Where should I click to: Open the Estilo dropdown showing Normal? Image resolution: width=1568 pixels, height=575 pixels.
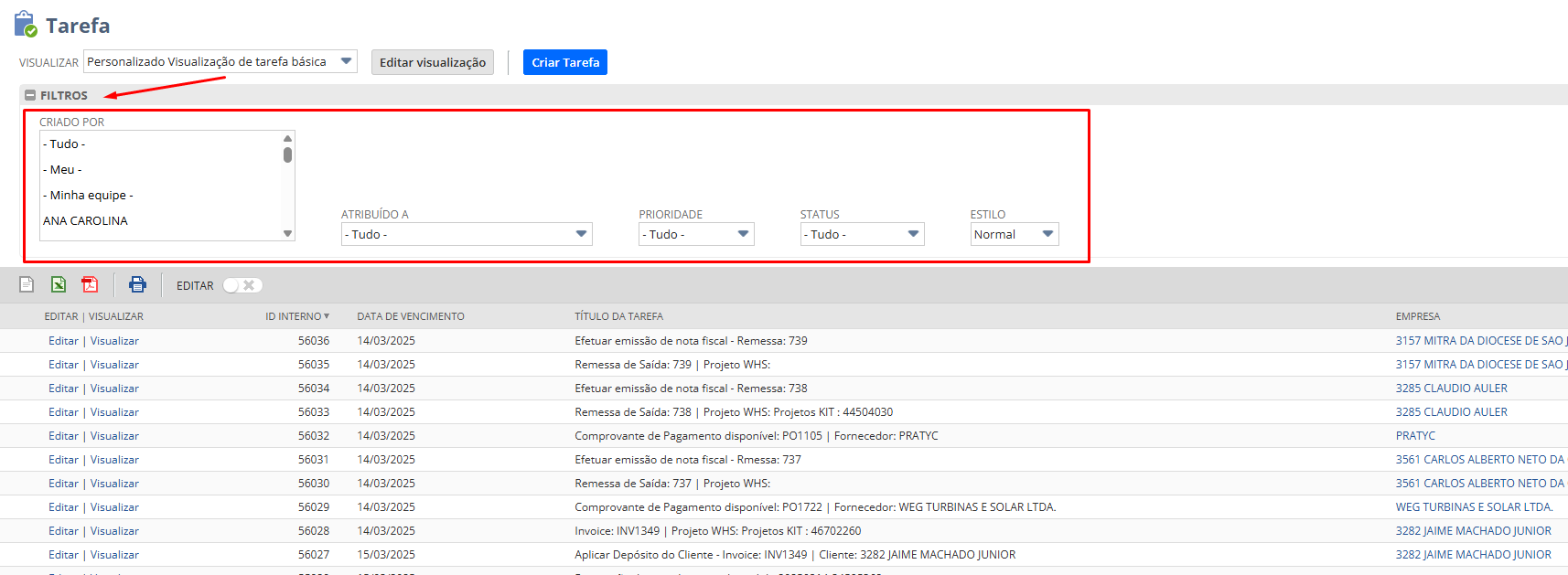tap(1014, 234)
